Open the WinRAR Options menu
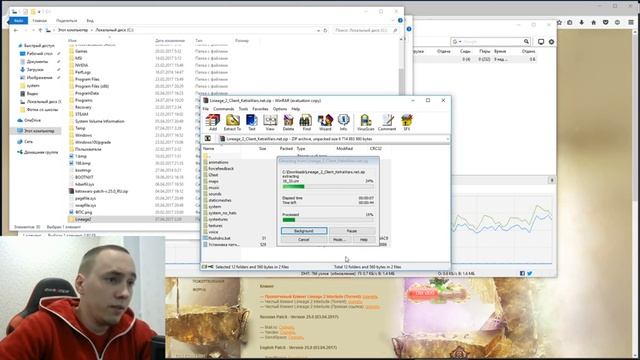 [280, 109]
